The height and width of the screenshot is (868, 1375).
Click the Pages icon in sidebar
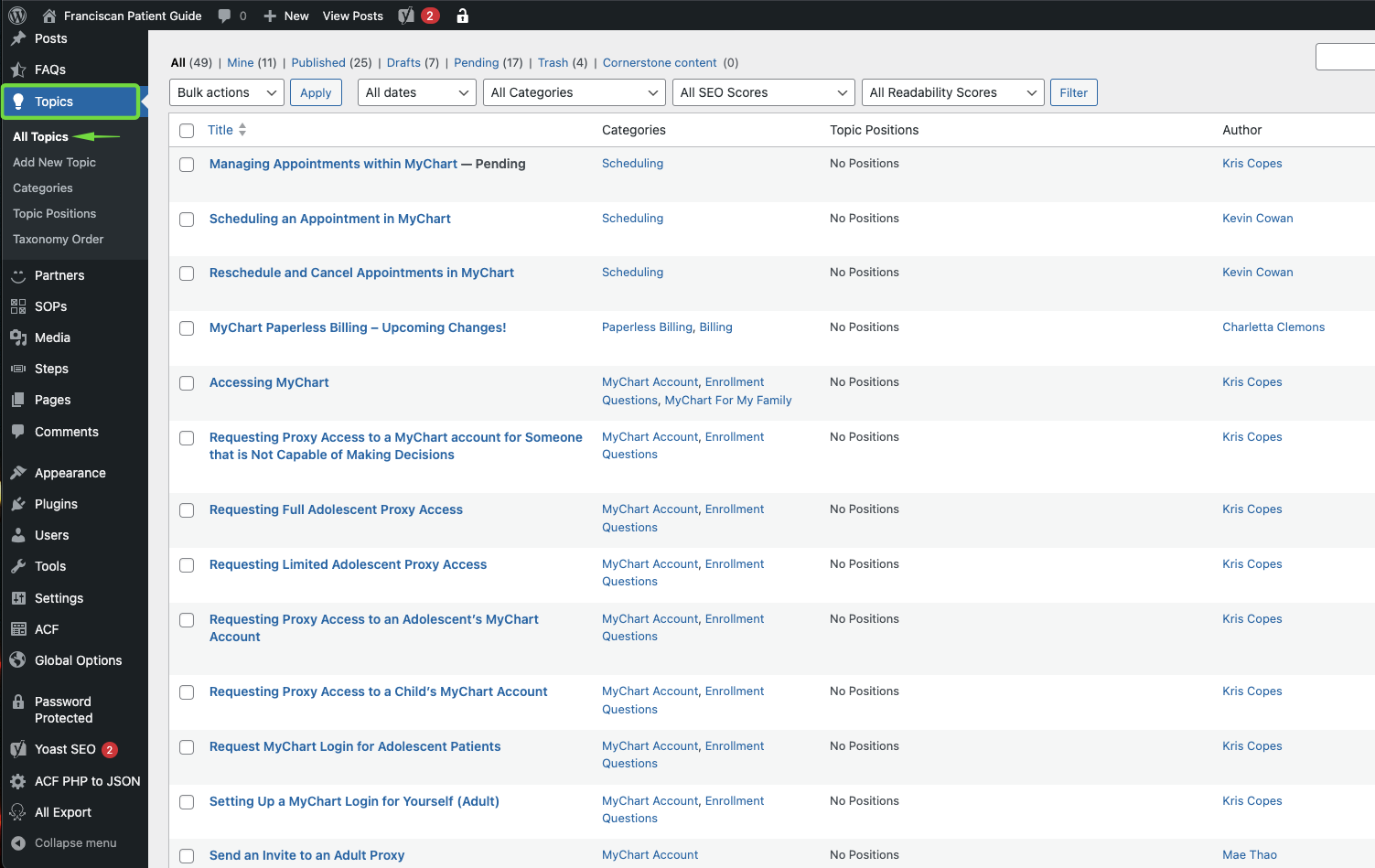click(x=18, y=400)
